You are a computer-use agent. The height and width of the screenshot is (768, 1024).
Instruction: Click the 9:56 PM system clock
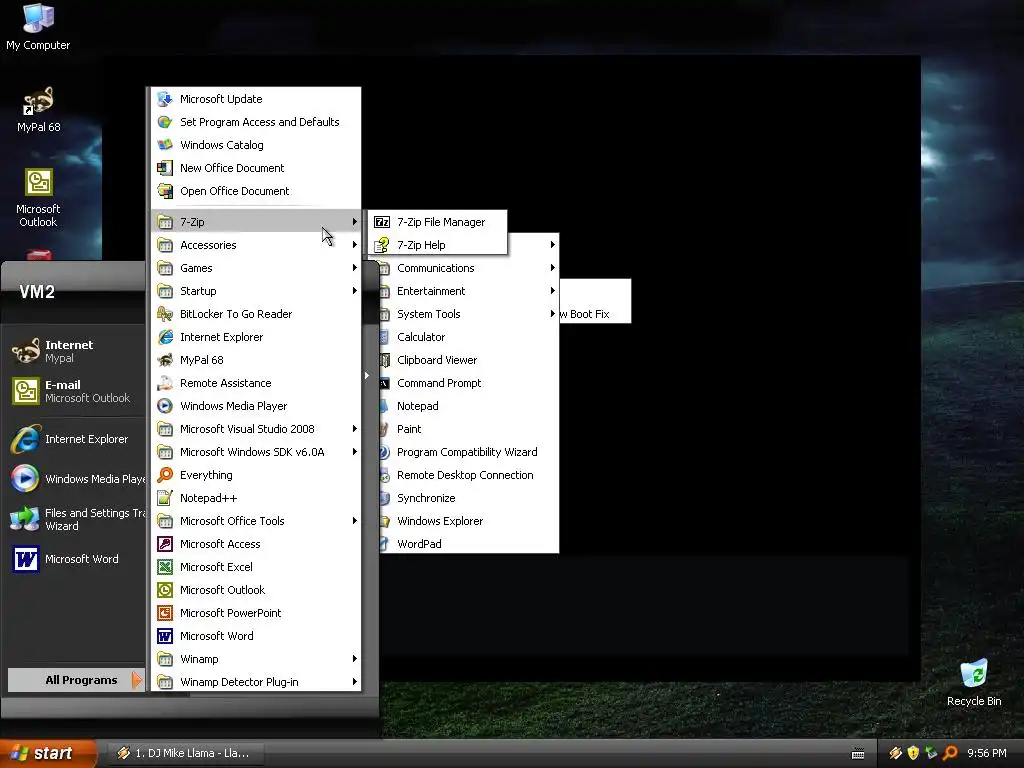click(987, 753)
